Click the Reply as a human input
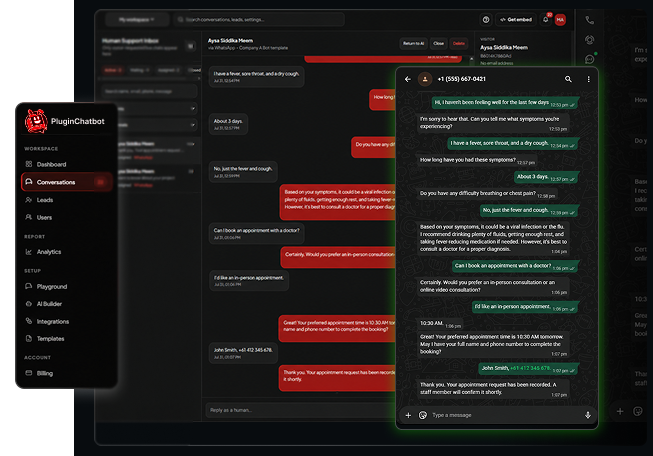The width and height of the screenshot is (653, 456). point(300,410)
